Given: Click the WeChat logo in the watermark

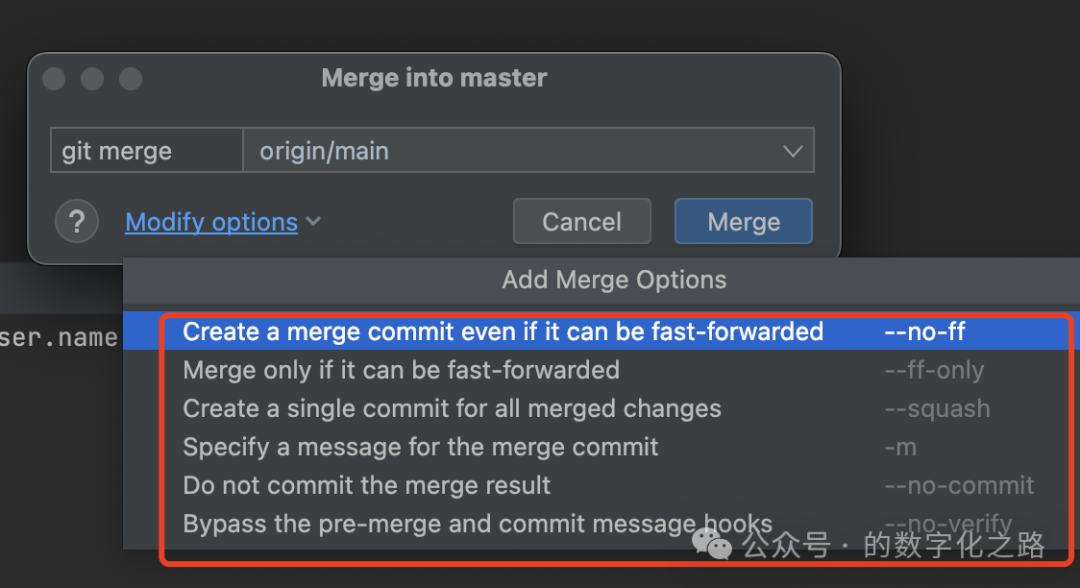Looking at the screenshot, I should [713, 543].
